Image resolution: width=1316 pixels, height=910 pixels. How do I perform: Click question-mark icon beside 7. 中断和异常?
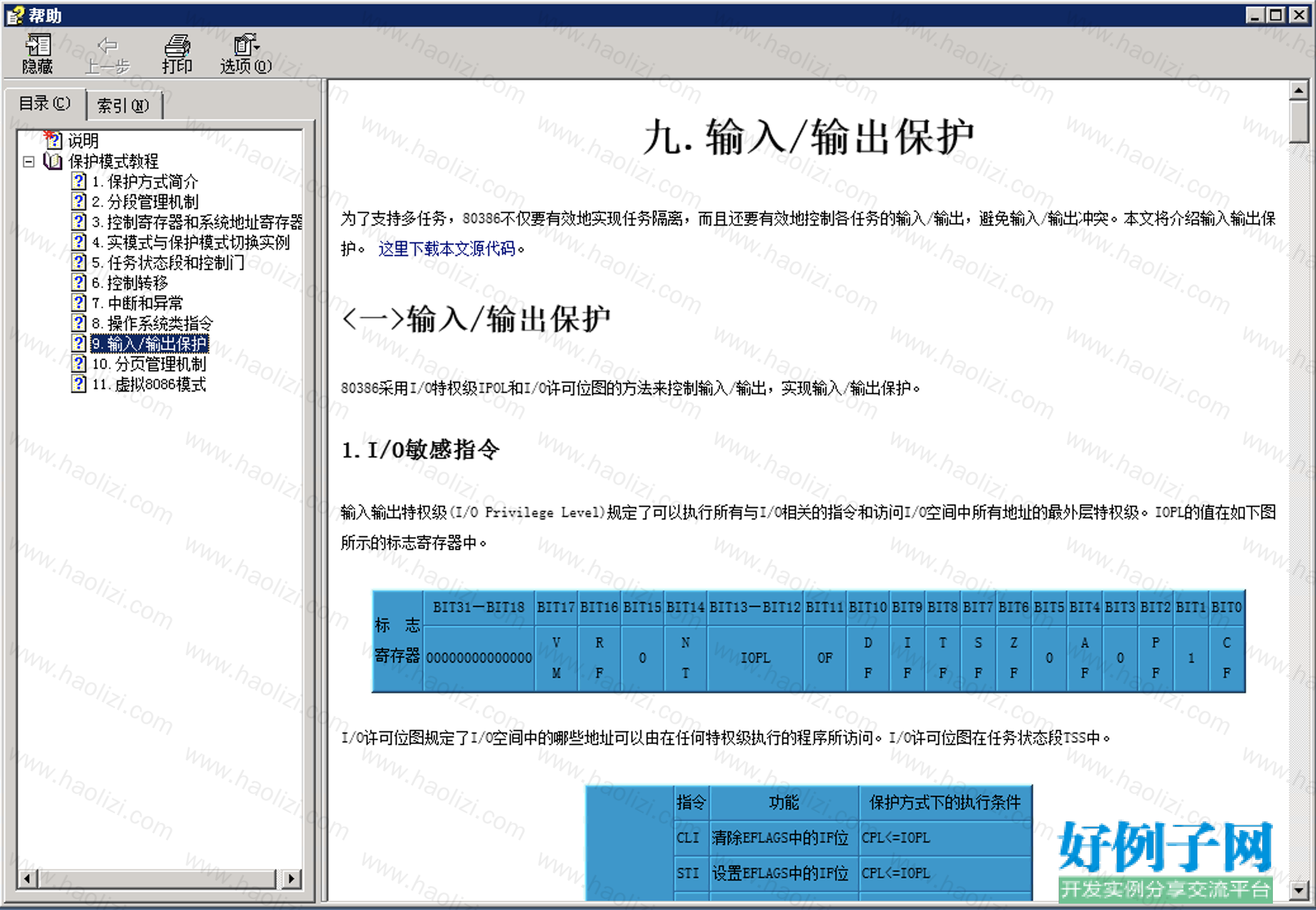[x=79, y=303]
